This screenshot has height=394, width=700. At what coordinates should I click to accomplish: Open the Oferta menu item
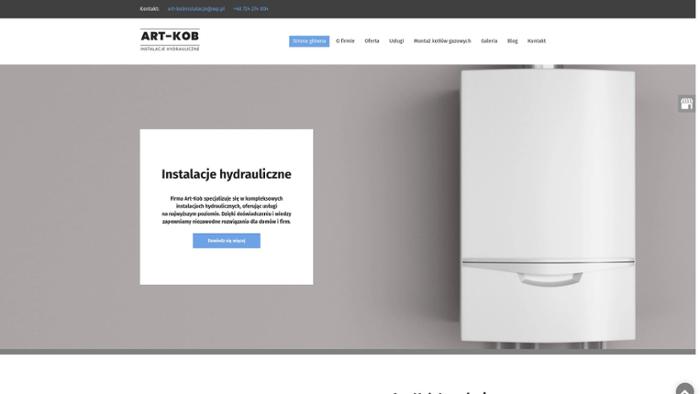coord(371,41)
